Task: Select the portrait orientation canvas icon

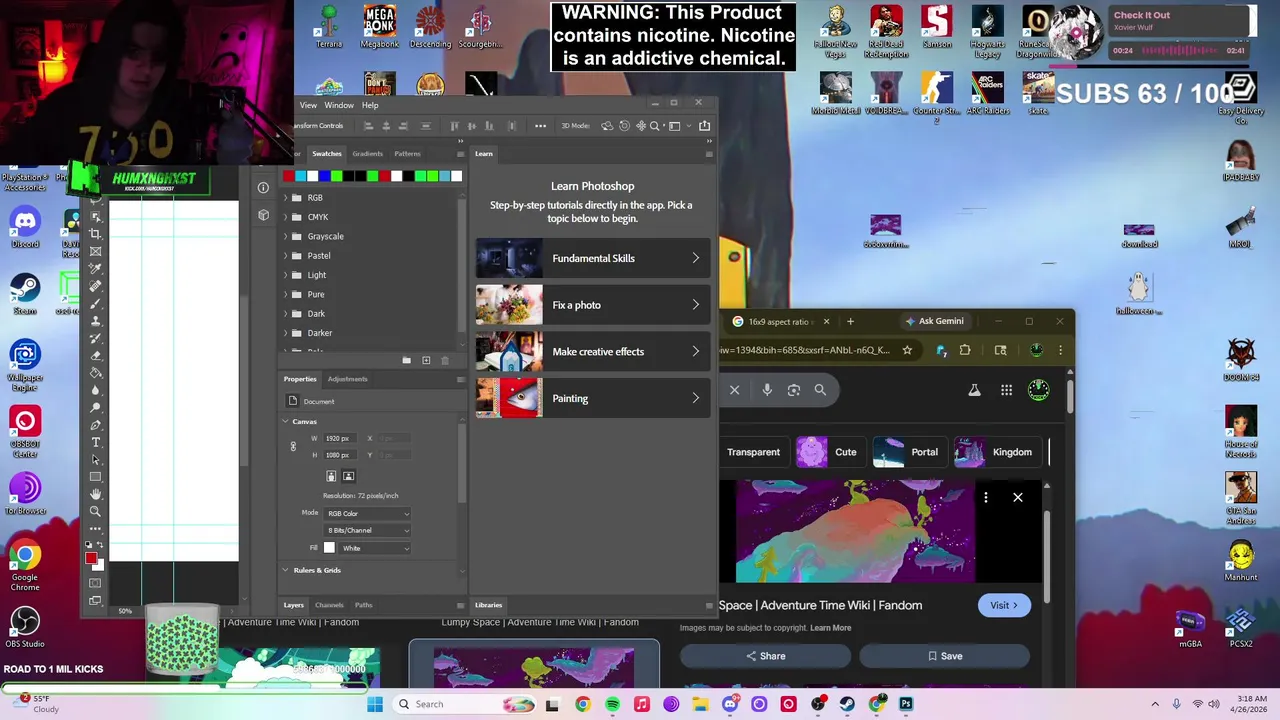Action: 331,476
